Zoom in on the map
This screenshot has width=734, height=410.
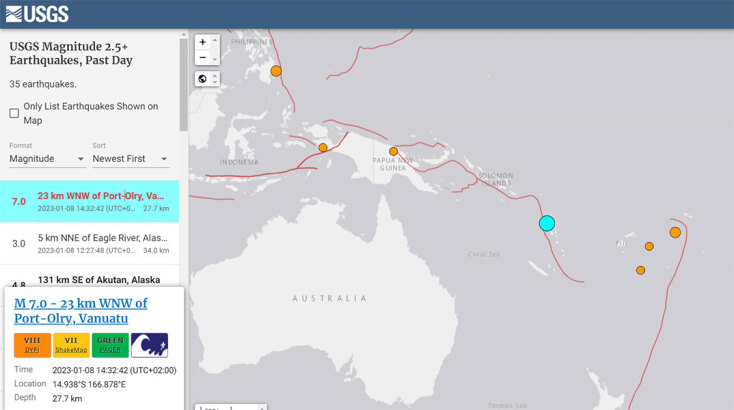(203, 42)
